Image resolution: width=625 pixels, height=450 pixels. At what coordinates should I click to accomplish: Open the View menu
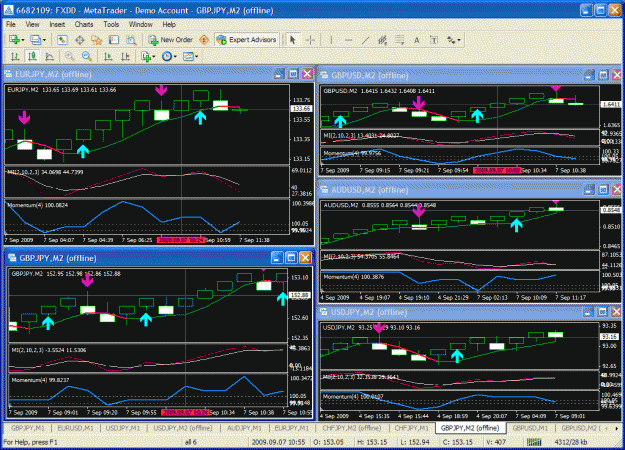(33, 24)
